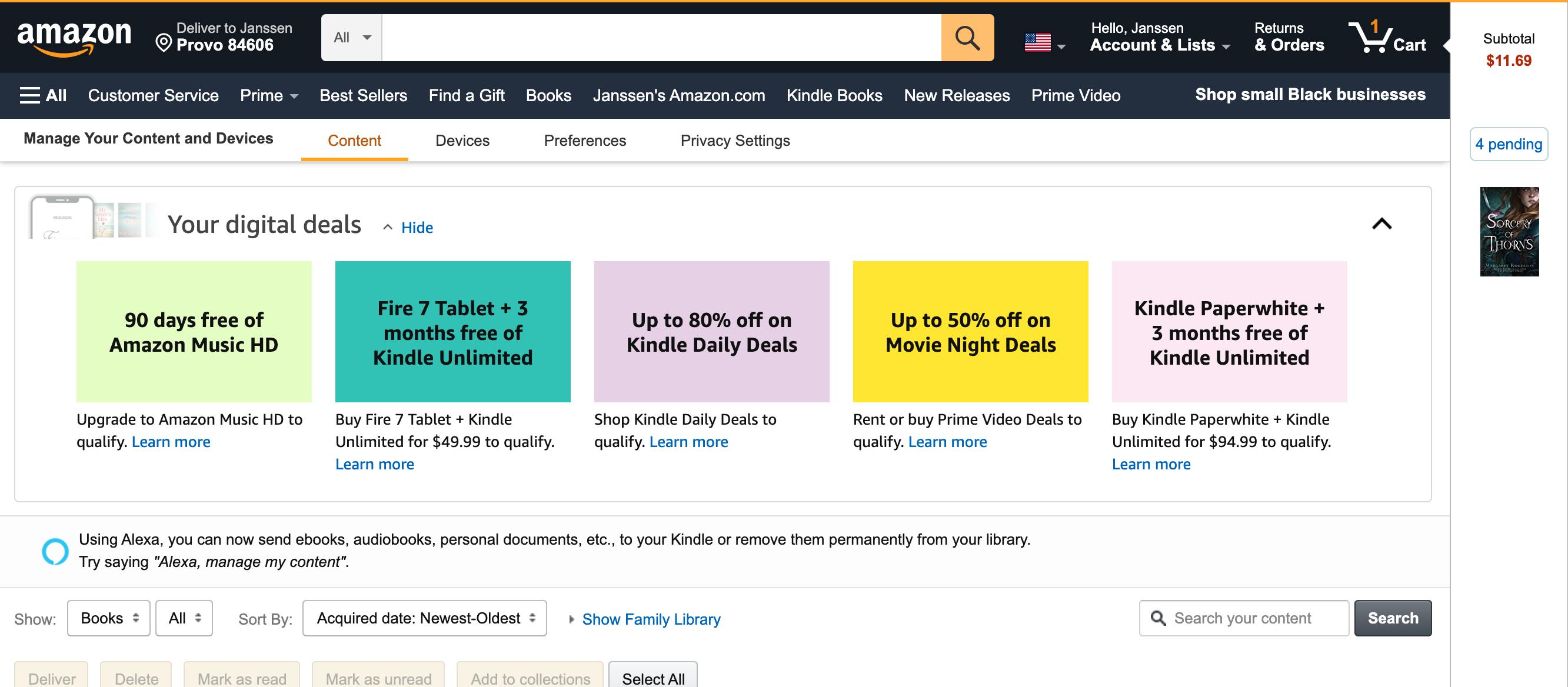Viewport: 1568px width, 687px height.
Task: Open the Books show dropdown
Action: tap(107, 618)
